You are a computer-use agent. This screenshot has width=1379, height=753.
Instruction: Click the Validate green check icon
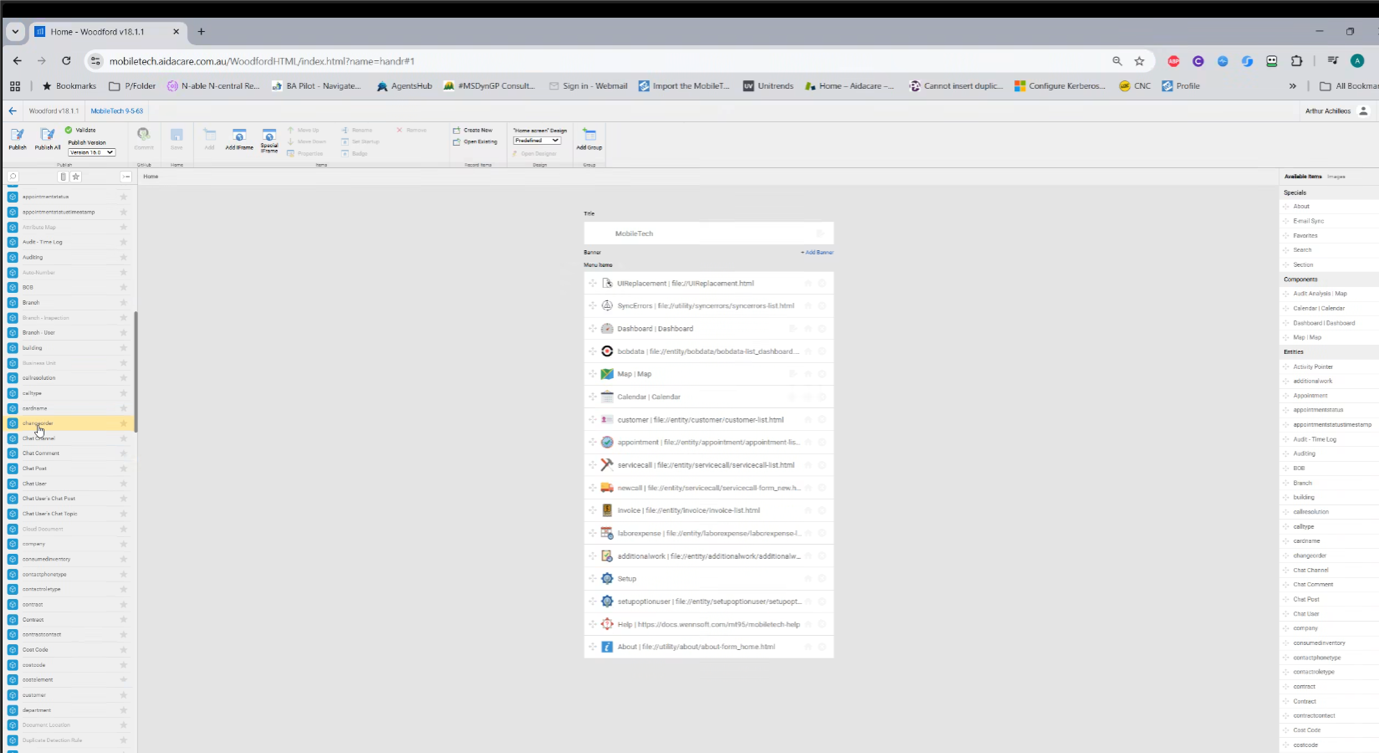point(69,130)
